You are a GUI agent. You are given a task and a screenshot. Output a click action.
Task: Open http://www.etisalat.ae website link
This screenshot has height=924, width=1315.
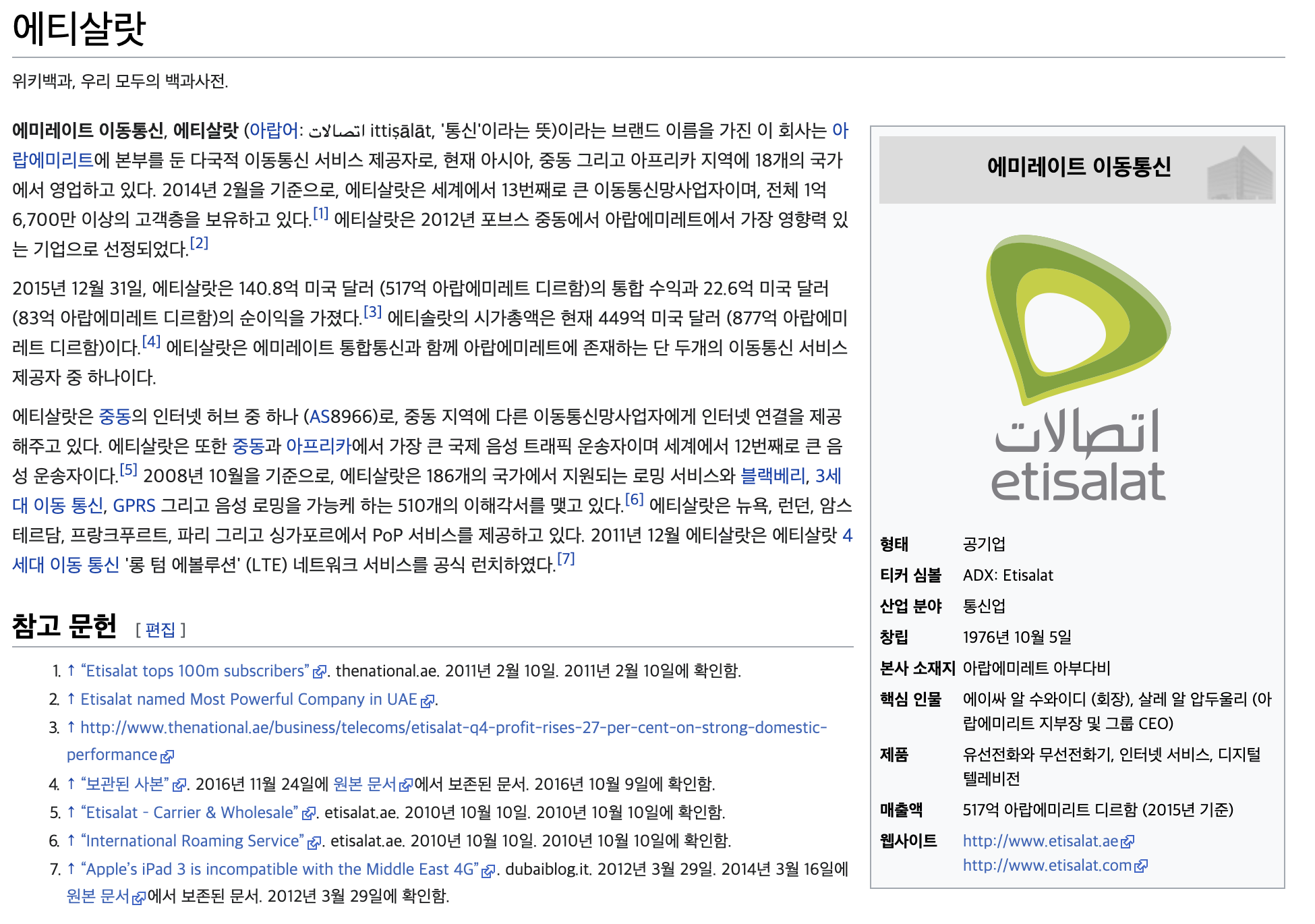(1040, 841)
